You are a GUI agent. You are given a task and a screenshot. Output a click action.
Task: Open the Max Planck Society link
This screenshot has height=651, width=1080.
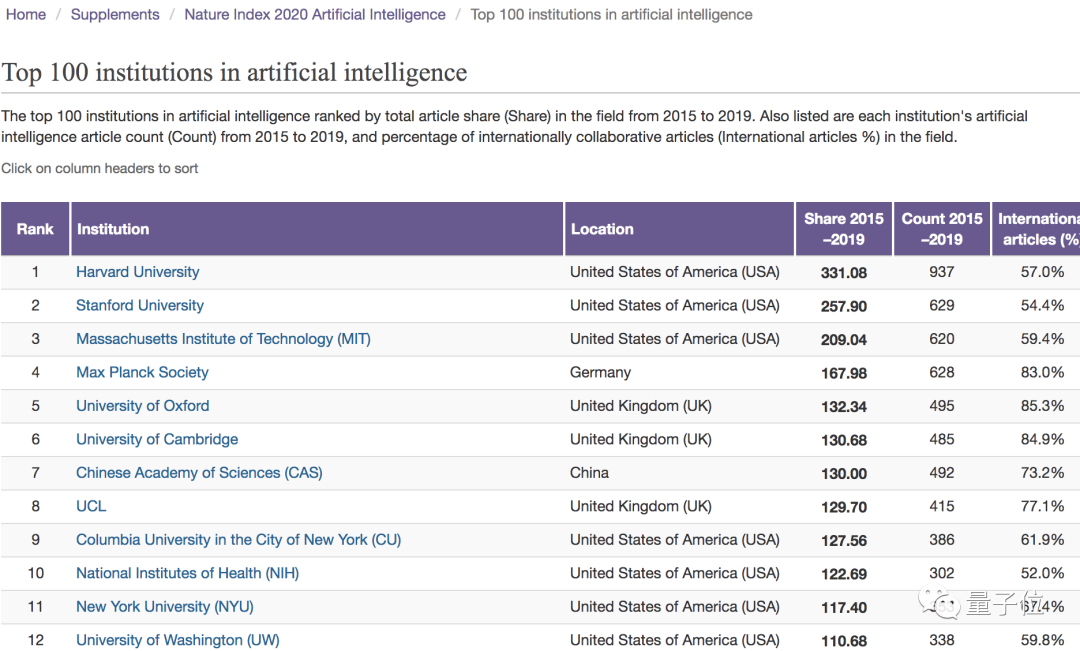tap(143, 373)
